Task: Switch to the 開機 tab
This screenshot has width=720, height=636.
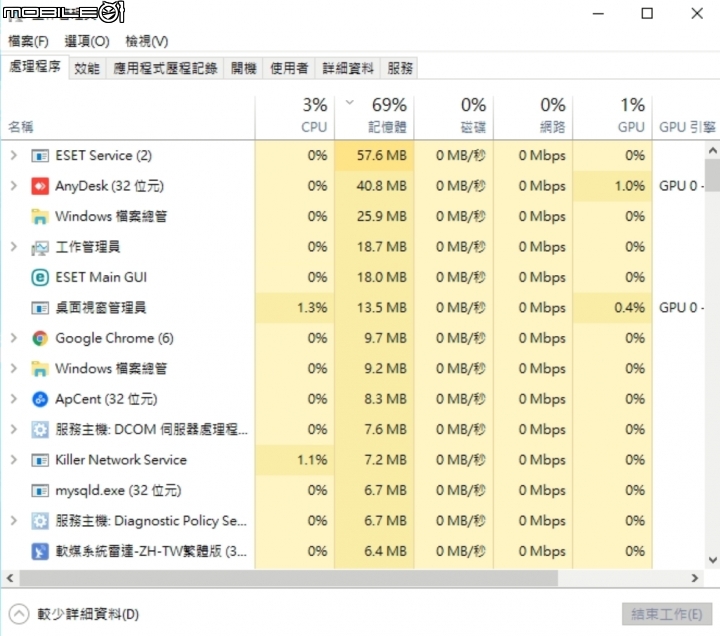Action: tap(243, 68)
